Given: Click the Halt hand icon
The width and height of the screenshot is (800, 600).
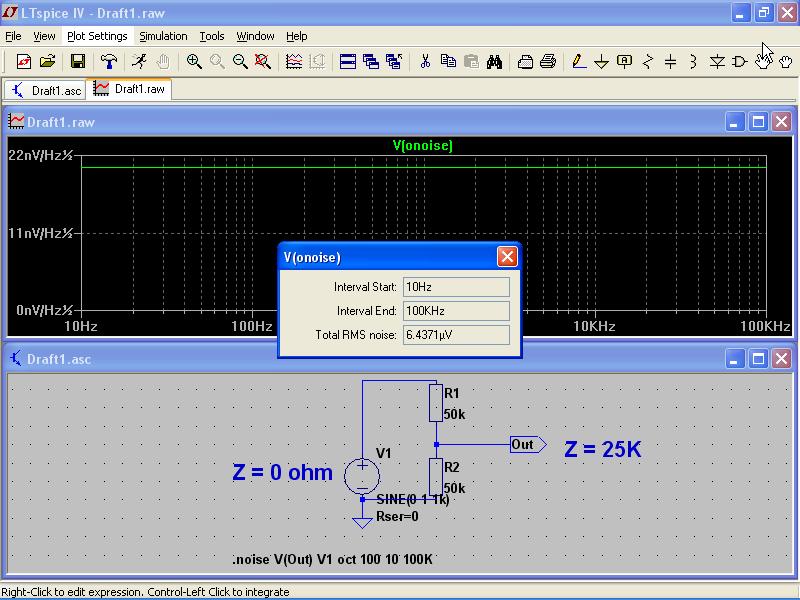Looking at the screenshot, I should point(163,62).
